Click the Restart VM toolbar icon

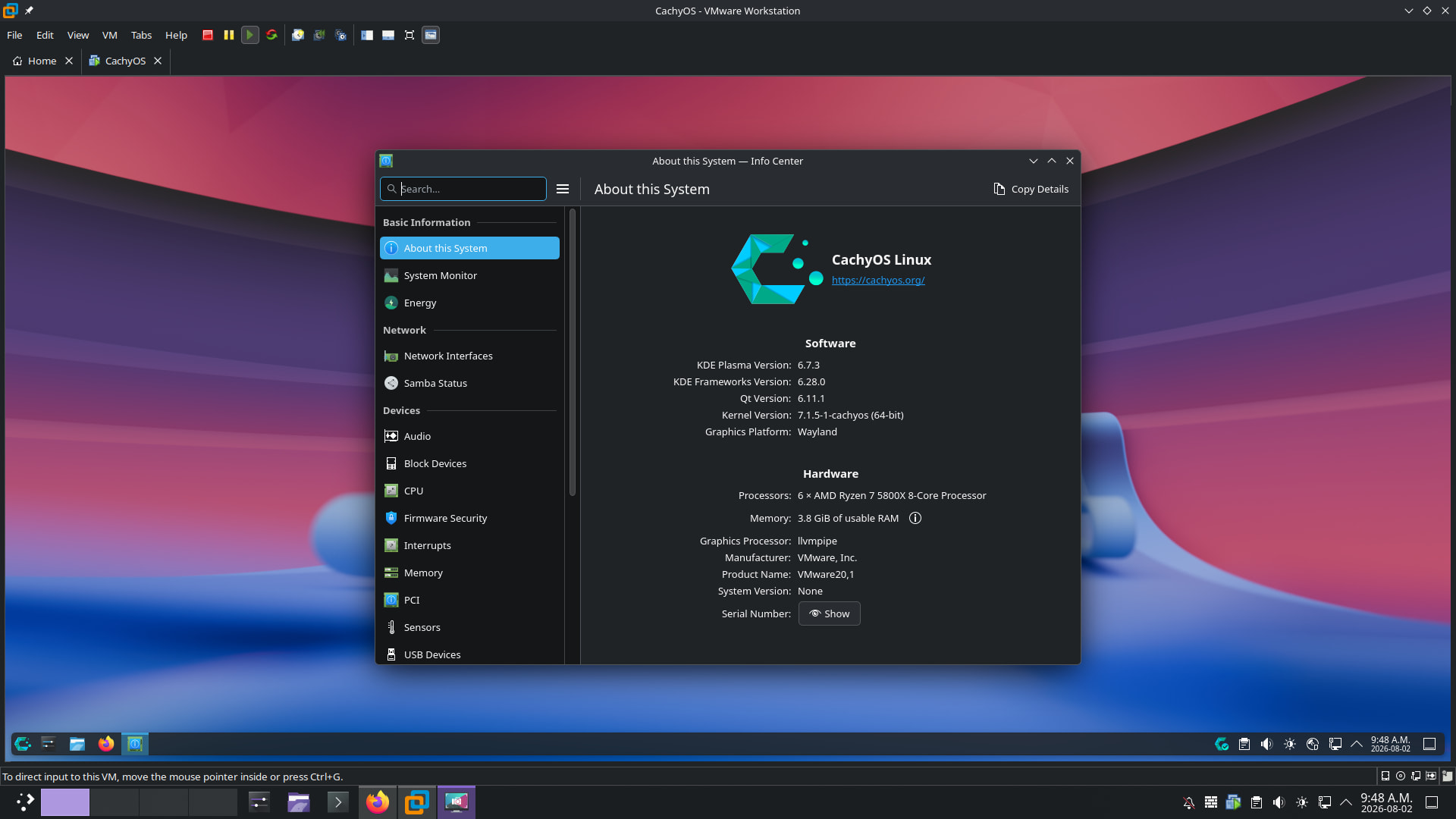(x=271, y=35)
